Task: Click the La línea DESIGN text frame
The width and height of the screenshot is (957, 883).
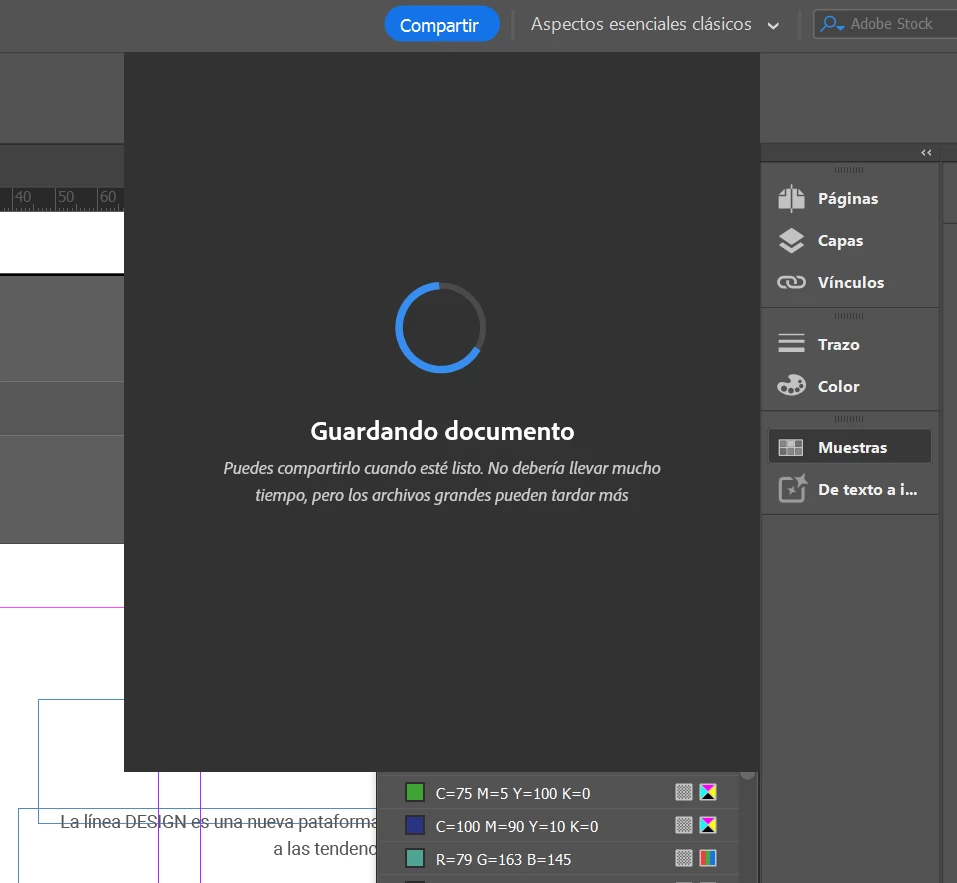Action: (x=218, y=822)
